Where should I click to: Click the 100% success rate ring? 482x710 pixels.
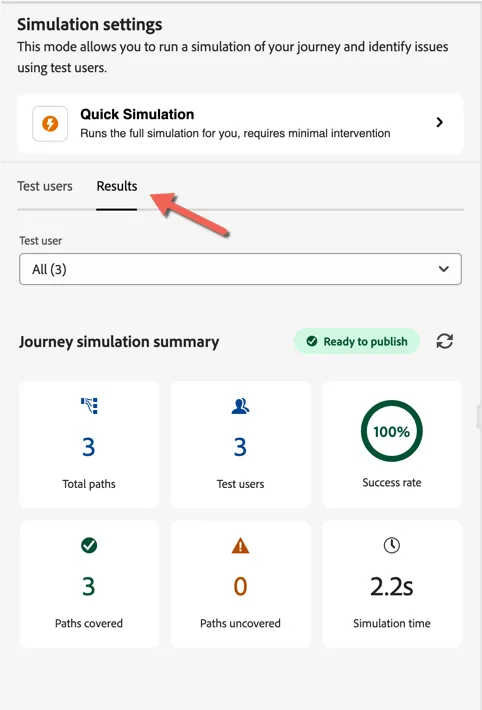coord(392,431)
